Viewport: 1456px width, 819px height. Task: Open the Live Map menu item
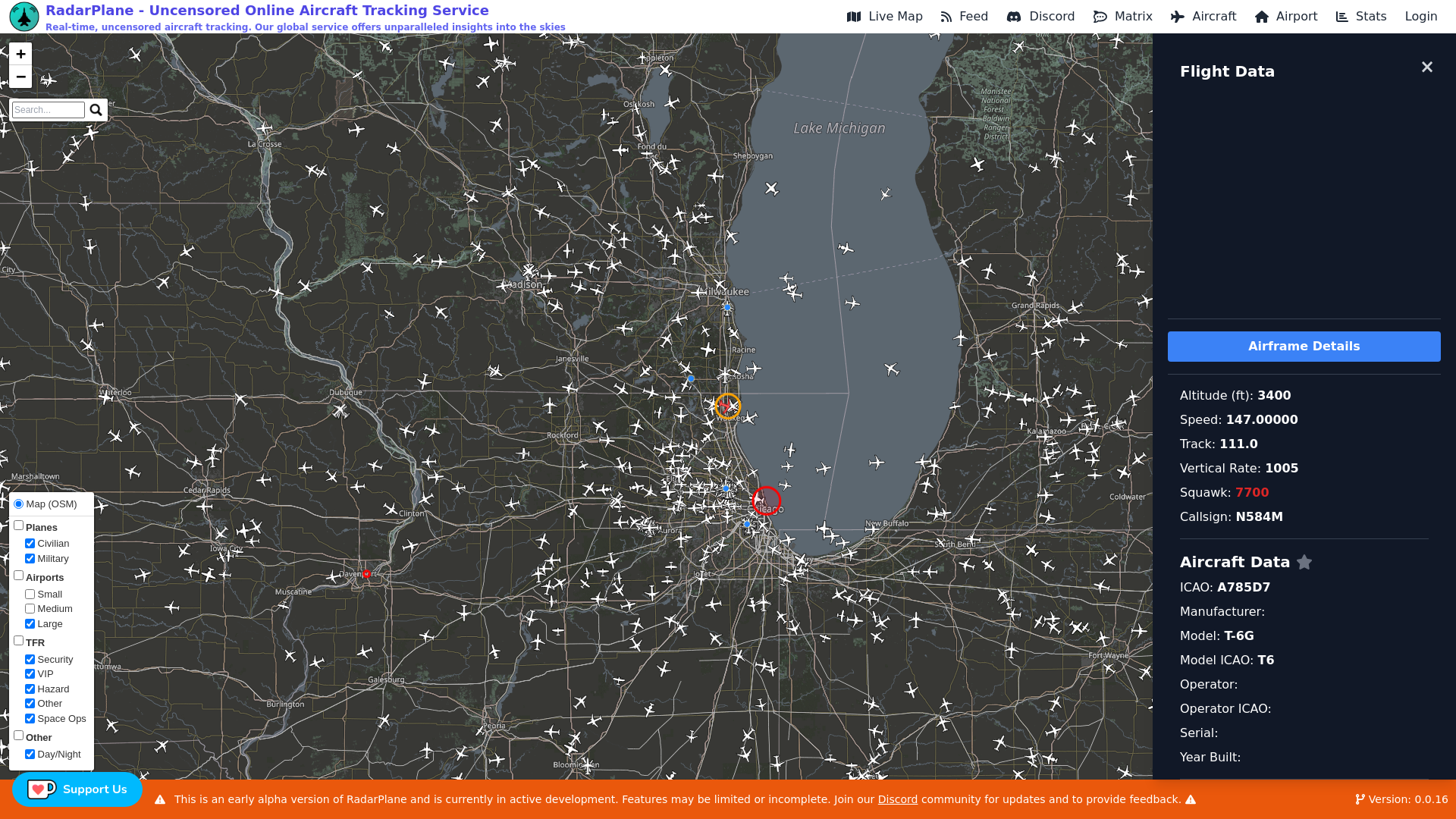click(x=884, y=17)
